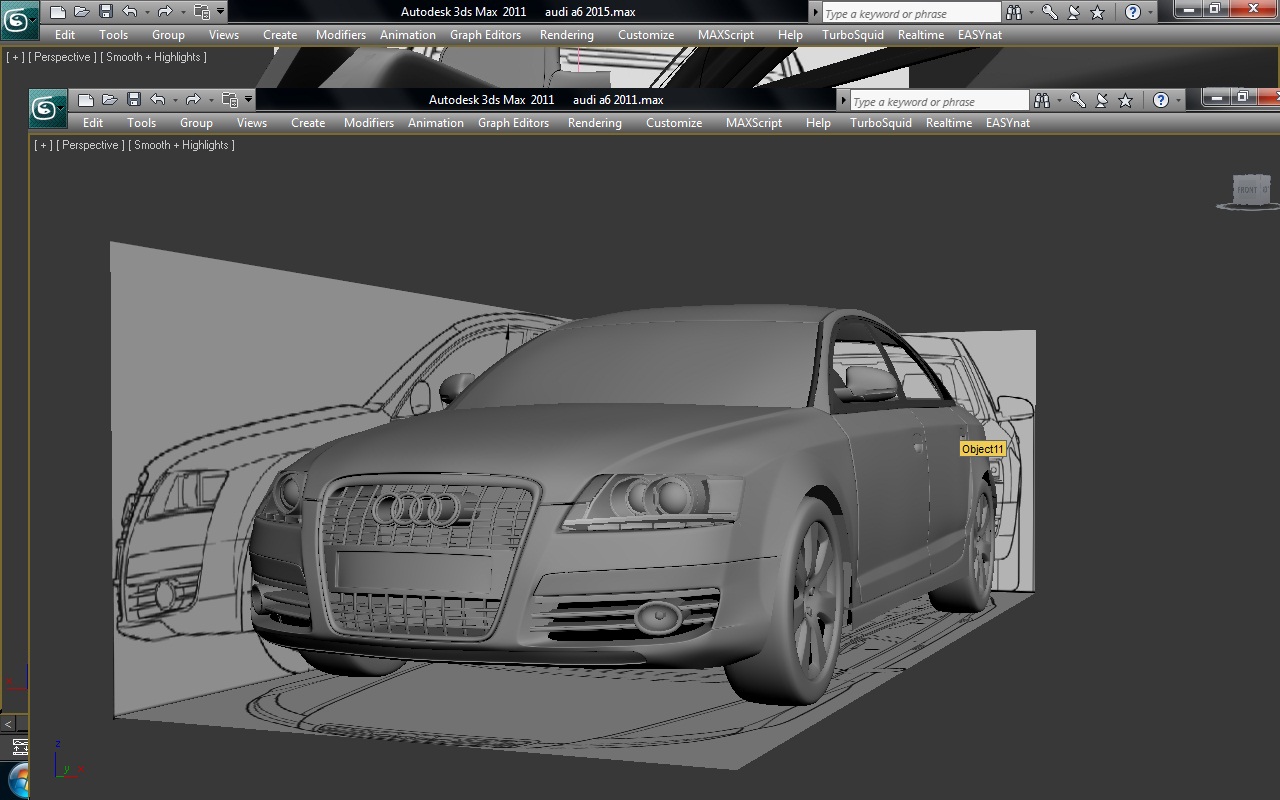Viewport: 1280px width, 800px height.
Task: Click Project Folder icon in audi a6 2015 window
Action: [x=201, y=12]
